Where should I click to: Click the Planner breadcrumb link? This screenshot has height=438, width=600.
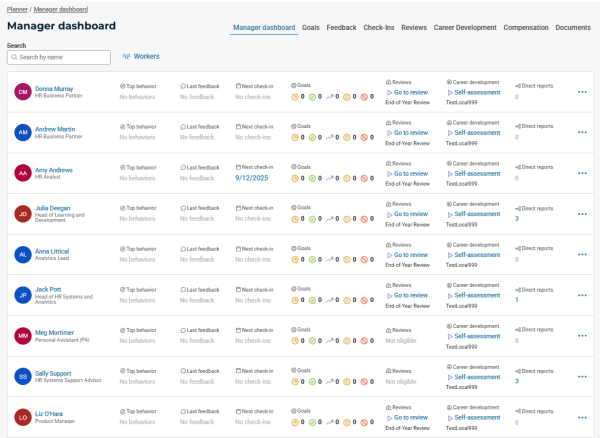coord(17,8)
